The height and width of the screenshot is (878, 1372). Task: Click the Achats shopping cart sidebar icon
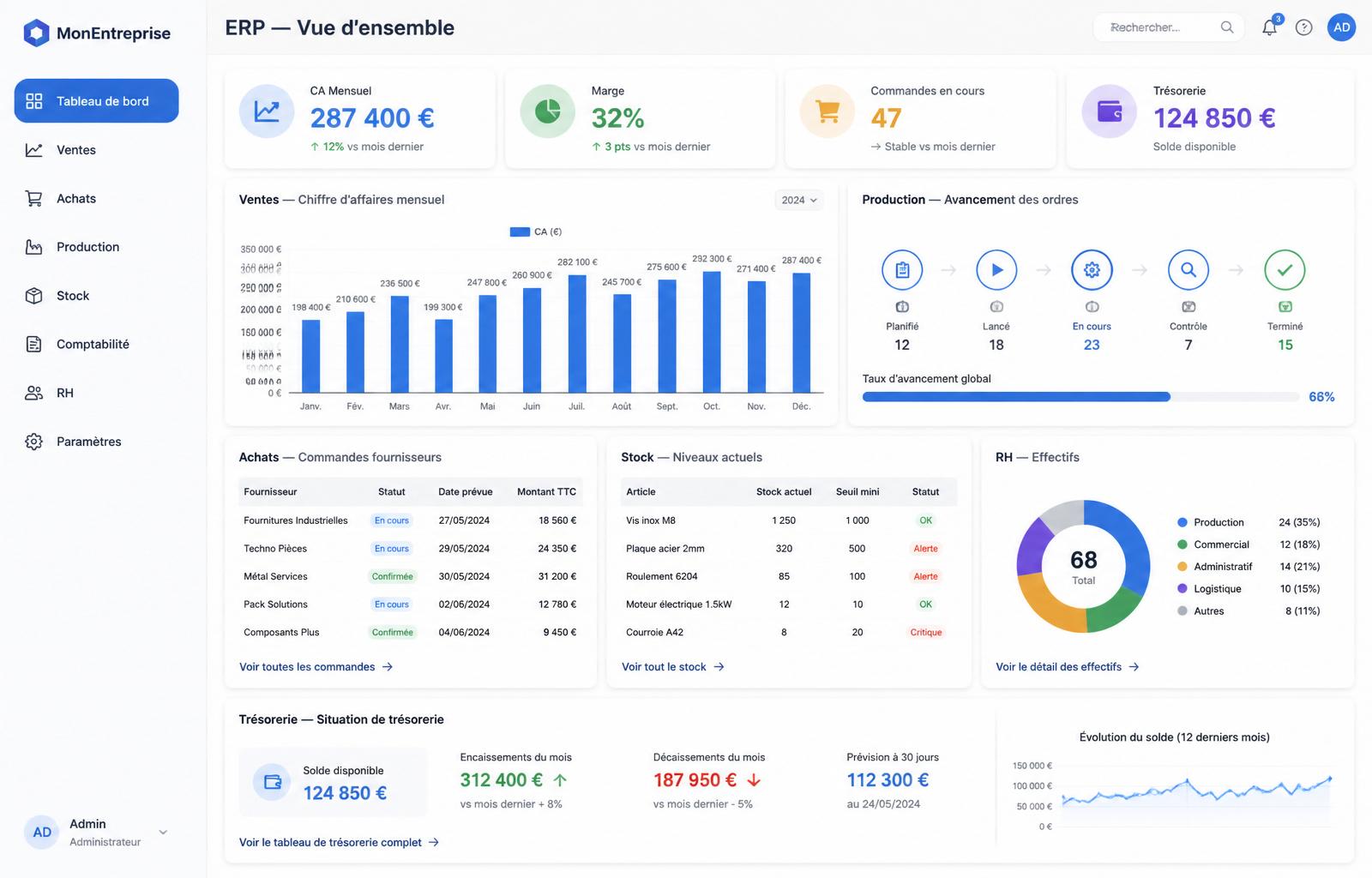[34, 199]
